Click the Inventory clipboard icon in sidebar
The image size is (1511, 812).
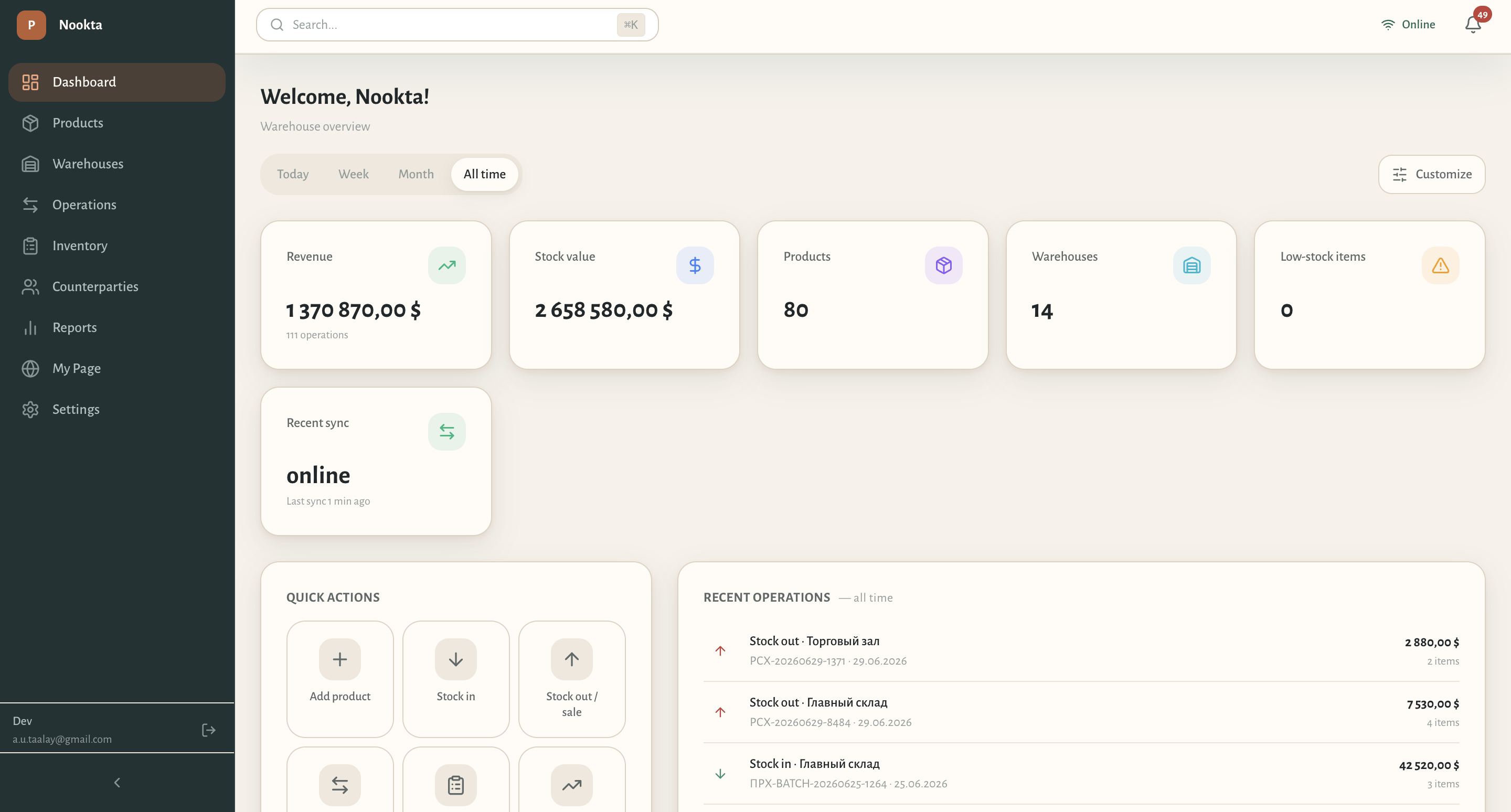[x=30, y=245]
